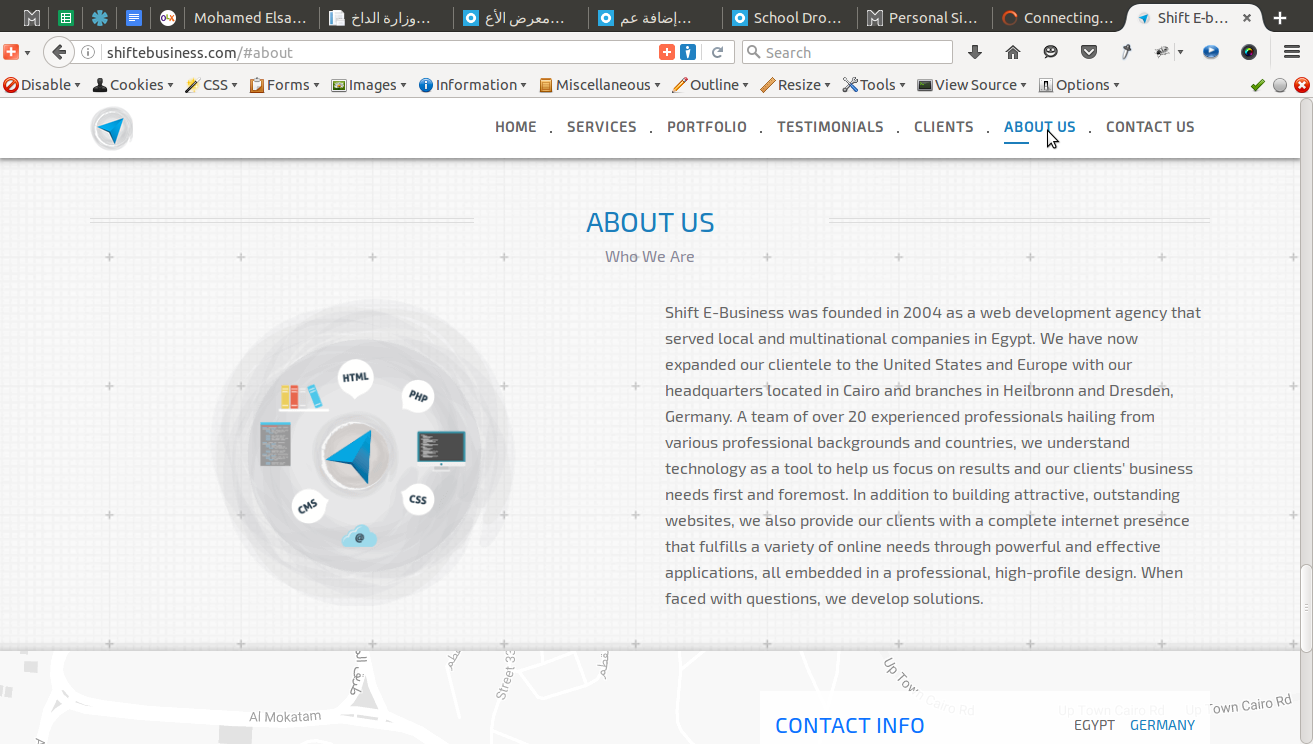Click the cloud email icon in graphic
The height and width of the screenshot is (744, 1313).
[x=359, y=537]
